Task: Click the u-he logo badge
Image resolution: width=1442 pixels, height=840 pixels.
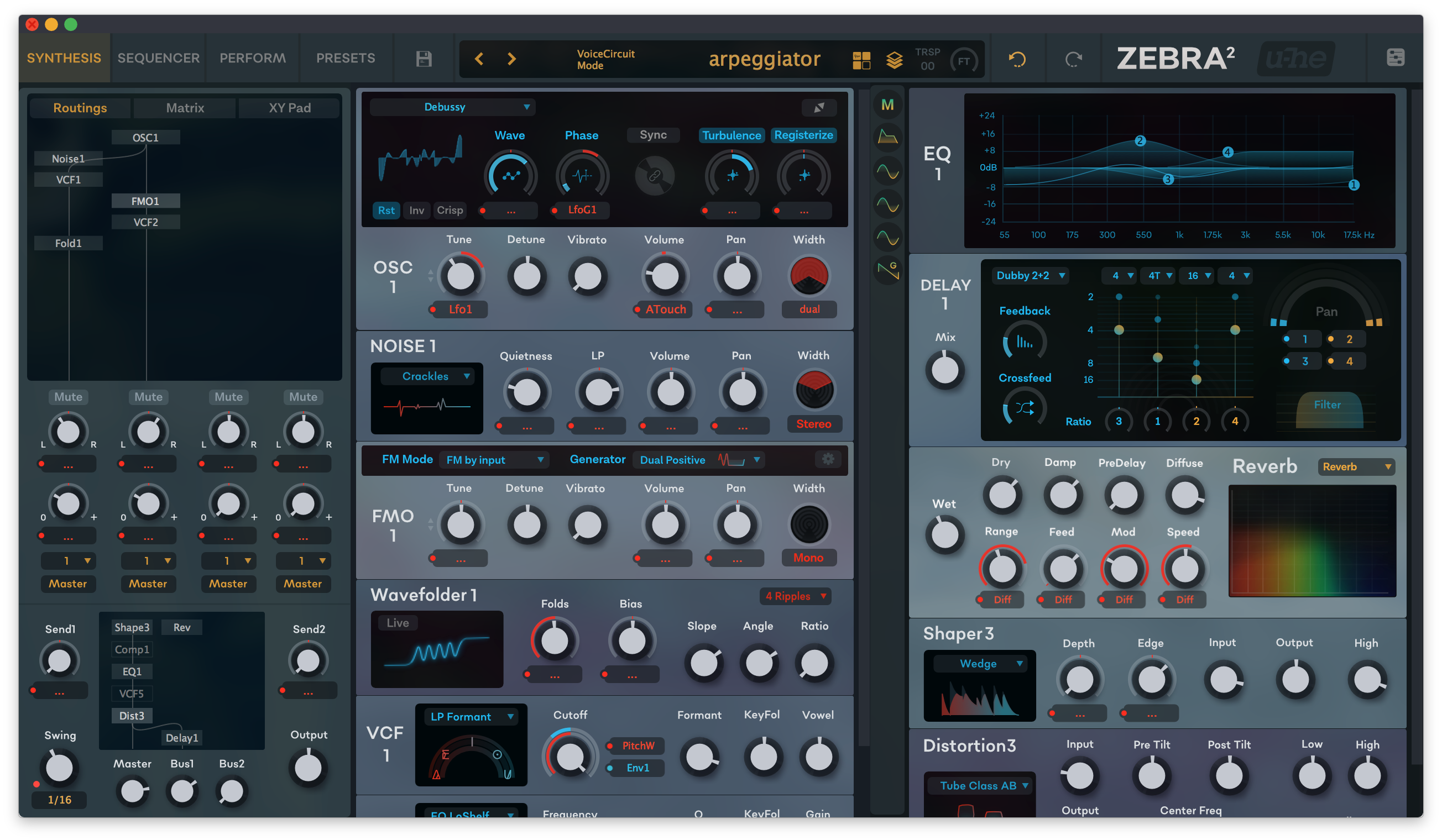Action: point(1295,59)
